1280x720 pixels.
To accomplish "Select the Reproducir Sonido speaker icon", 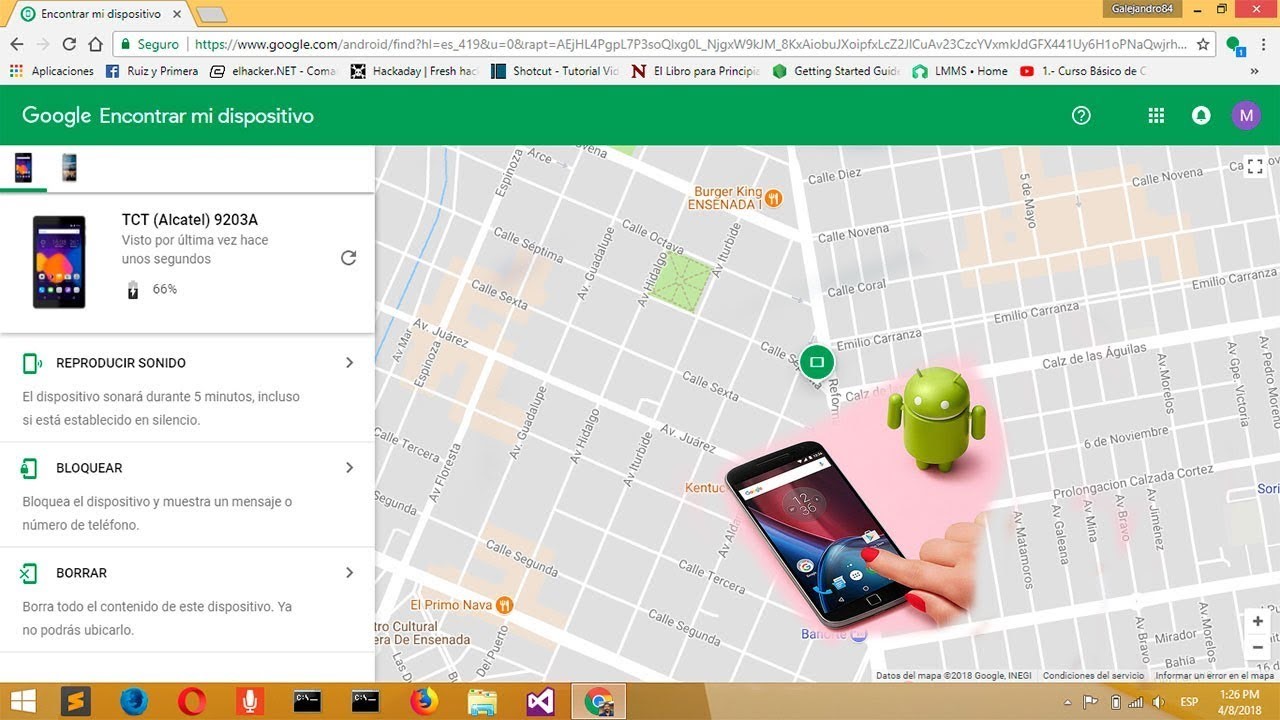I will coord(30,362).
